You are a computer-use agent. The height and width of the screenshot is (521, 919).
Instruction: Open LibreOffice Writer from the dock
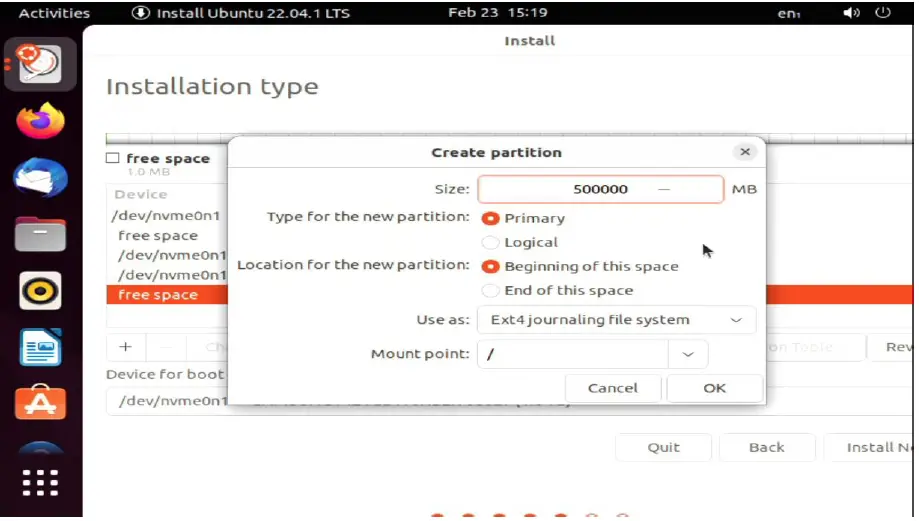[x=40, y=348]
